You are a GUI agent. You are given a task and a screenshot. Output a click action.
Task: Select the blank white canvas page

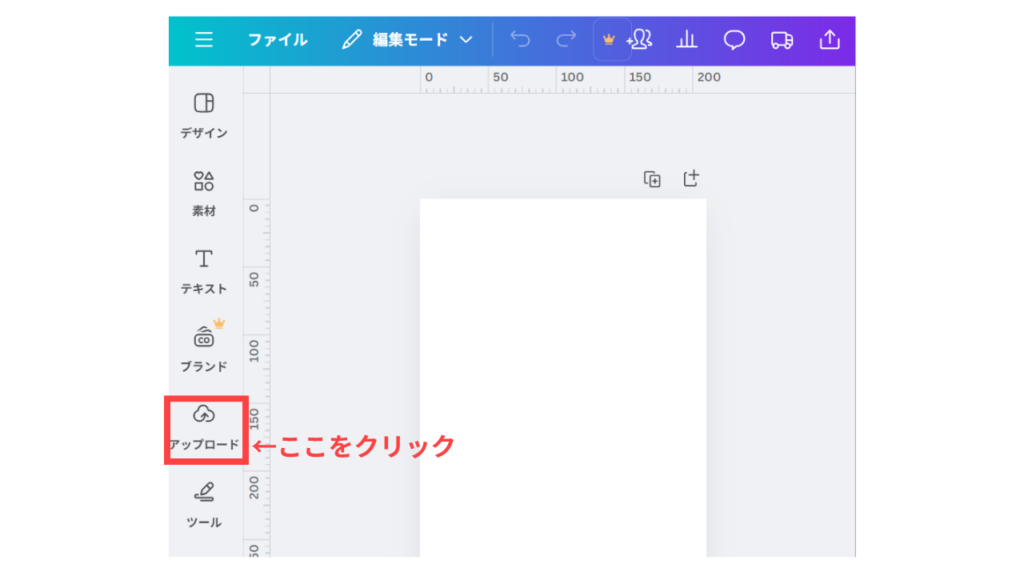[x=563, y=380]
